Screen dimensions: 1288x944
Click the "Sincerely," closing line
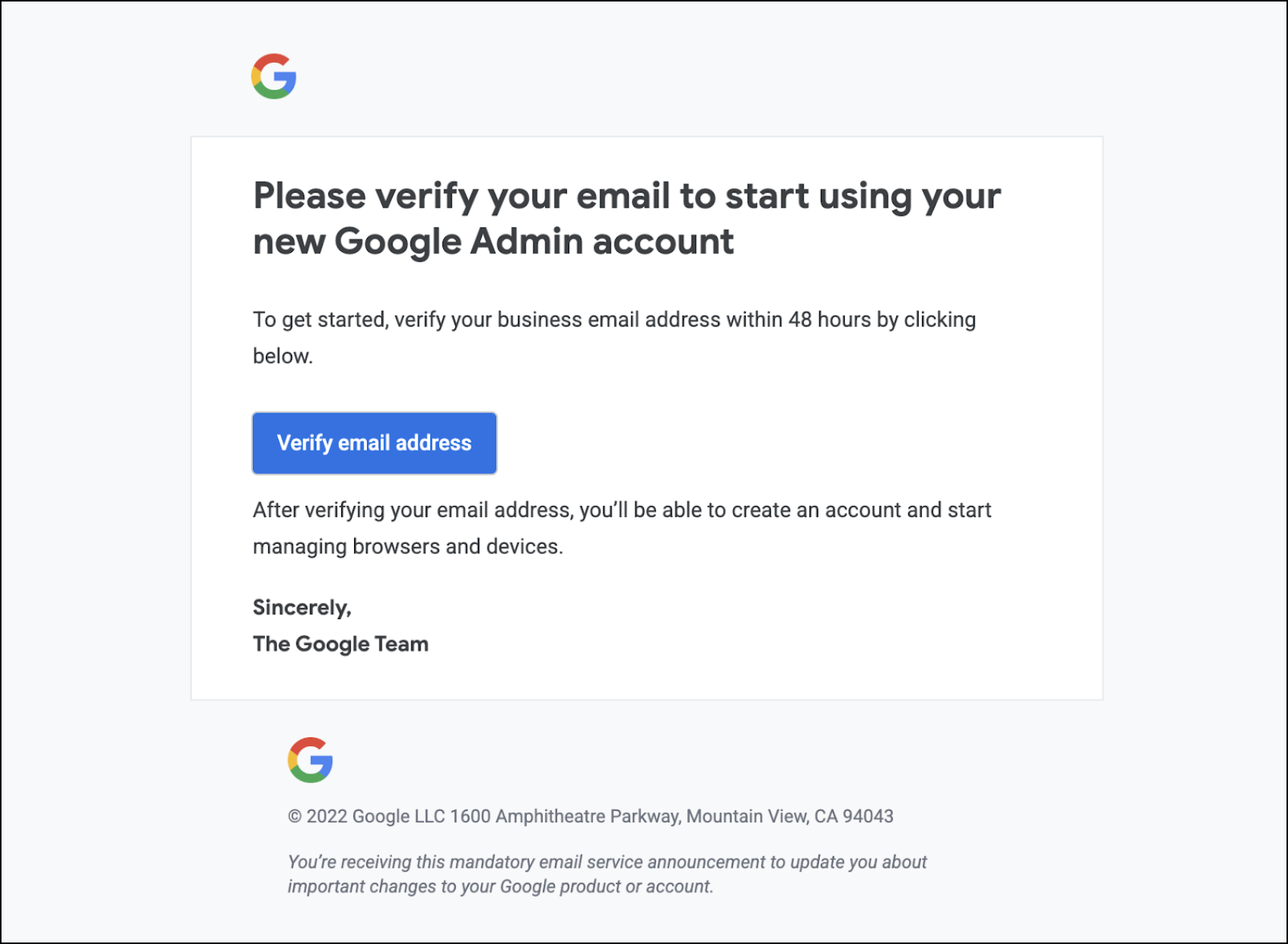302,607
